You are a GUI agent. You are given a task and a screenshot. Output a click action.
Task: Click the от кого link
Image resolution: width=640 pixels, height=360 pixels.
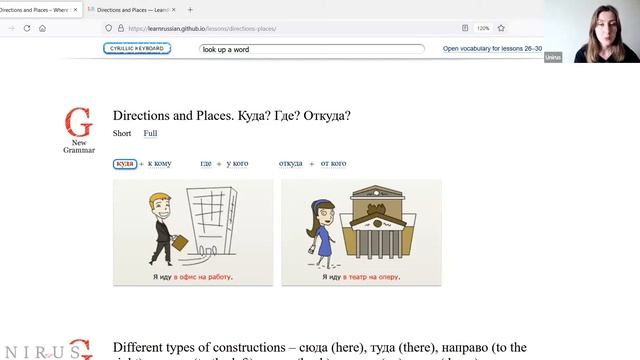point(333,164)
